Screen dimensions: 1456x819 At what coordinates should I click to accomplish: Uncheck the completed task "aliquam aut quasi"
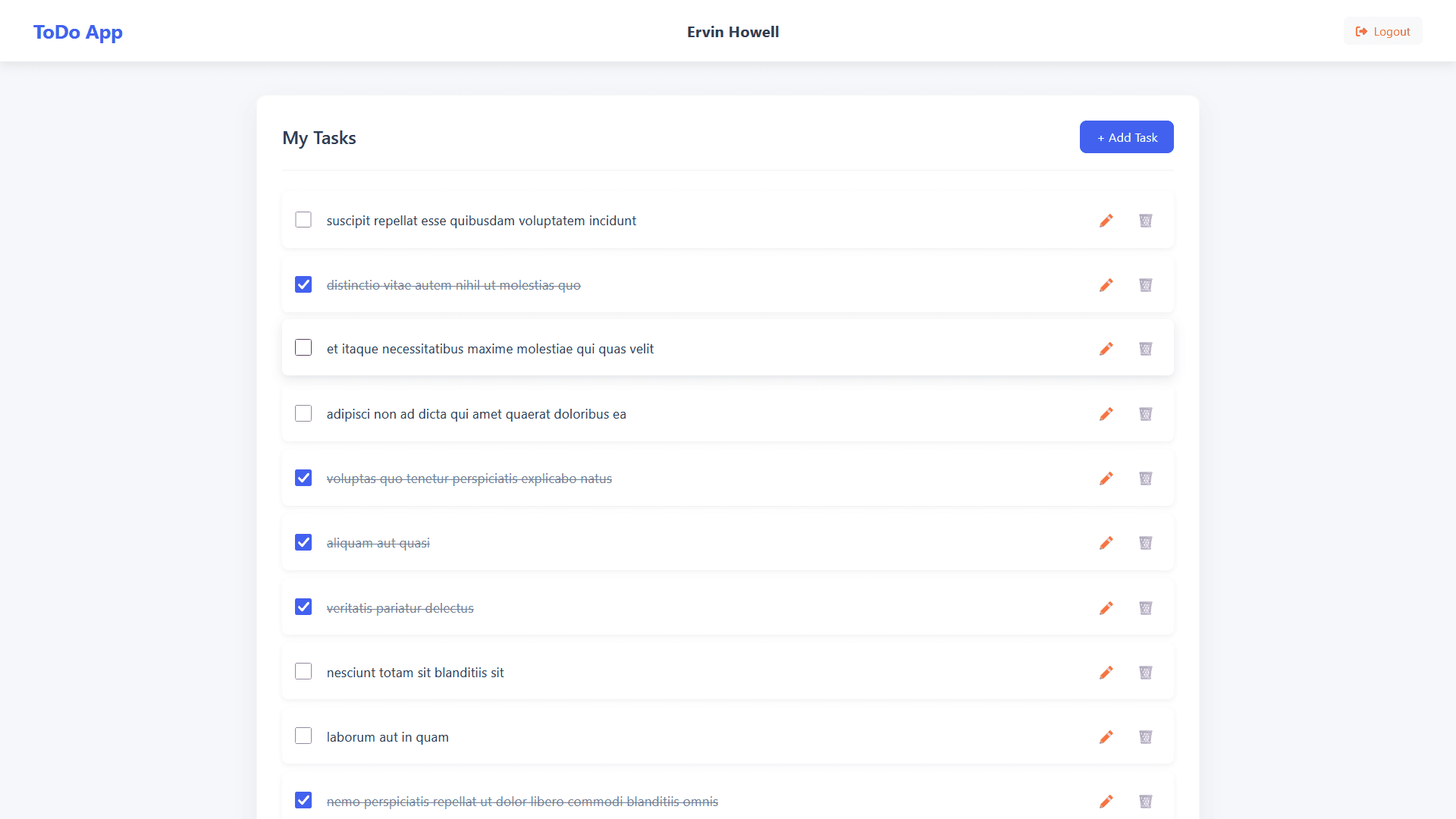[303, 542]
